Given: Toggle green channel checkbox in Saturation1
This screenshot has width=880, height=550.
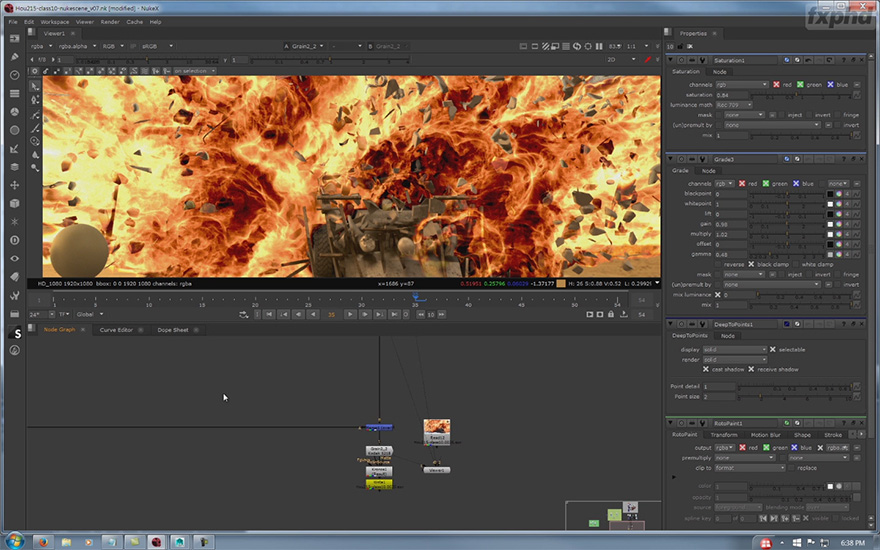Looking at the screenshot, I should (800, 85).
